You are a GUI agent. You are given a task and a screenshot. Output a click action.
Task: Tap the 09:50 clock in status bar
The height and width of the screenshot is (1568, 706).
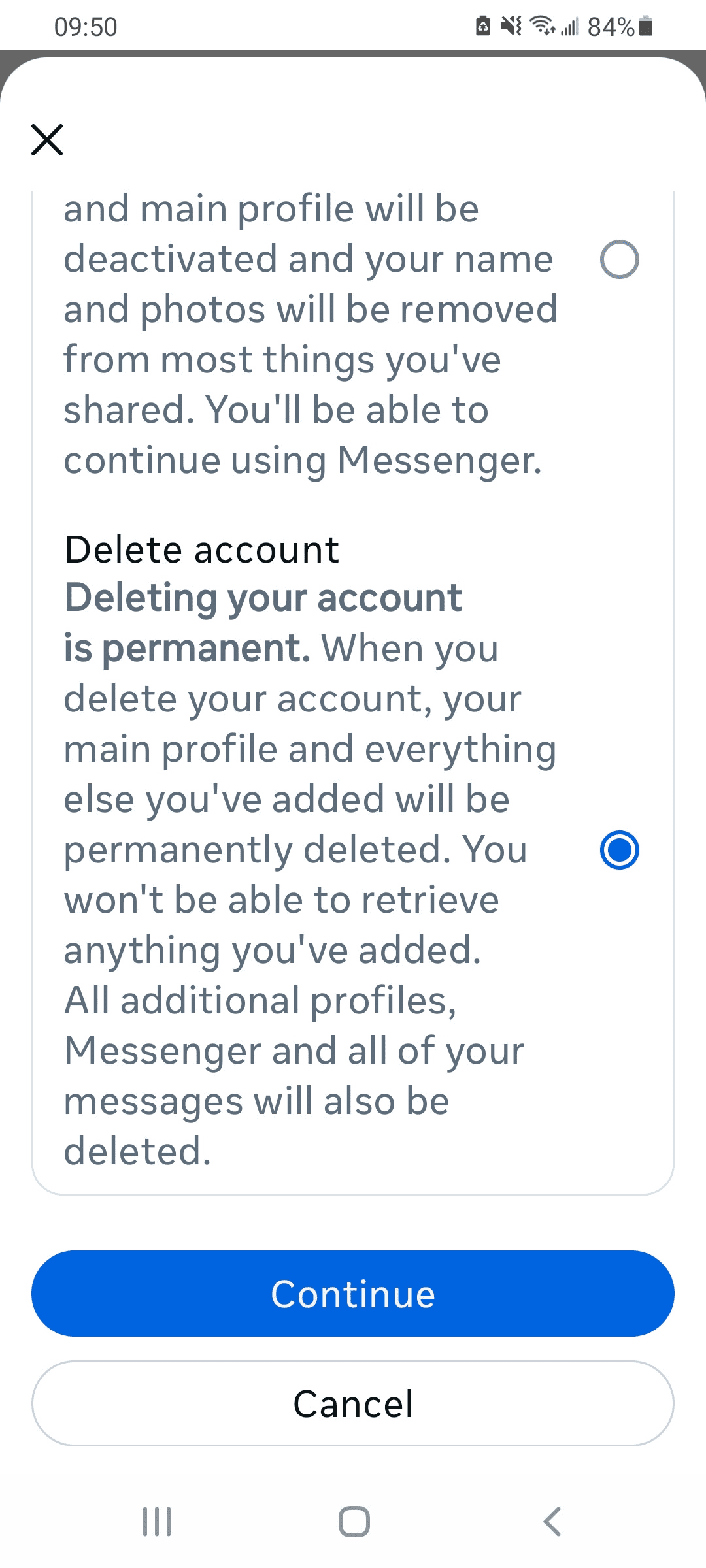pos(85,26)
